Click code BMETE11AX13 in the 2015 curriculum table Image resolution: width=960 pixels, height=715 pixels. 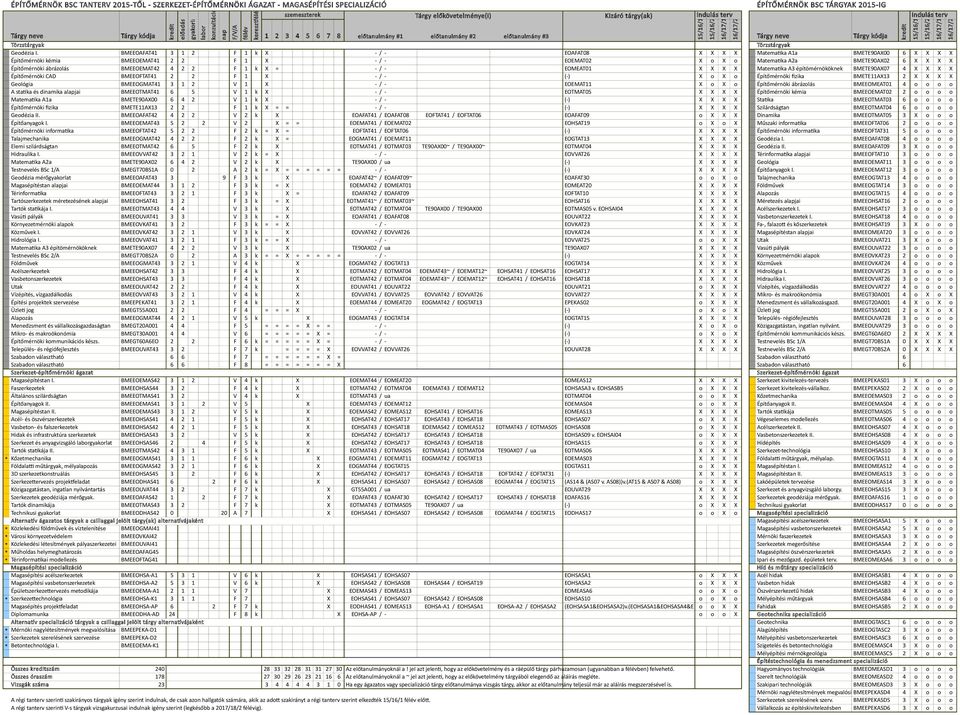pos(139,108)
